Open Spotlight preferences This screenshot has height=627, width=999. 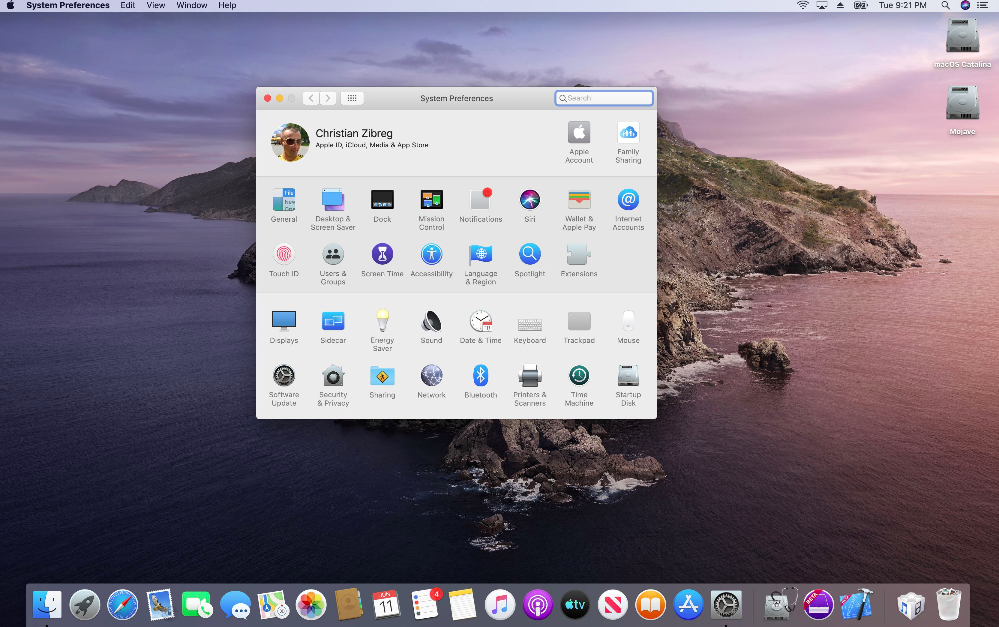[529, 254]
